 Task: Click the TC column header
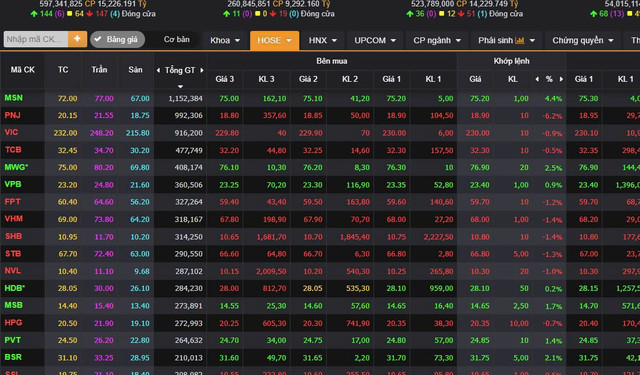[x=63, y=70]
